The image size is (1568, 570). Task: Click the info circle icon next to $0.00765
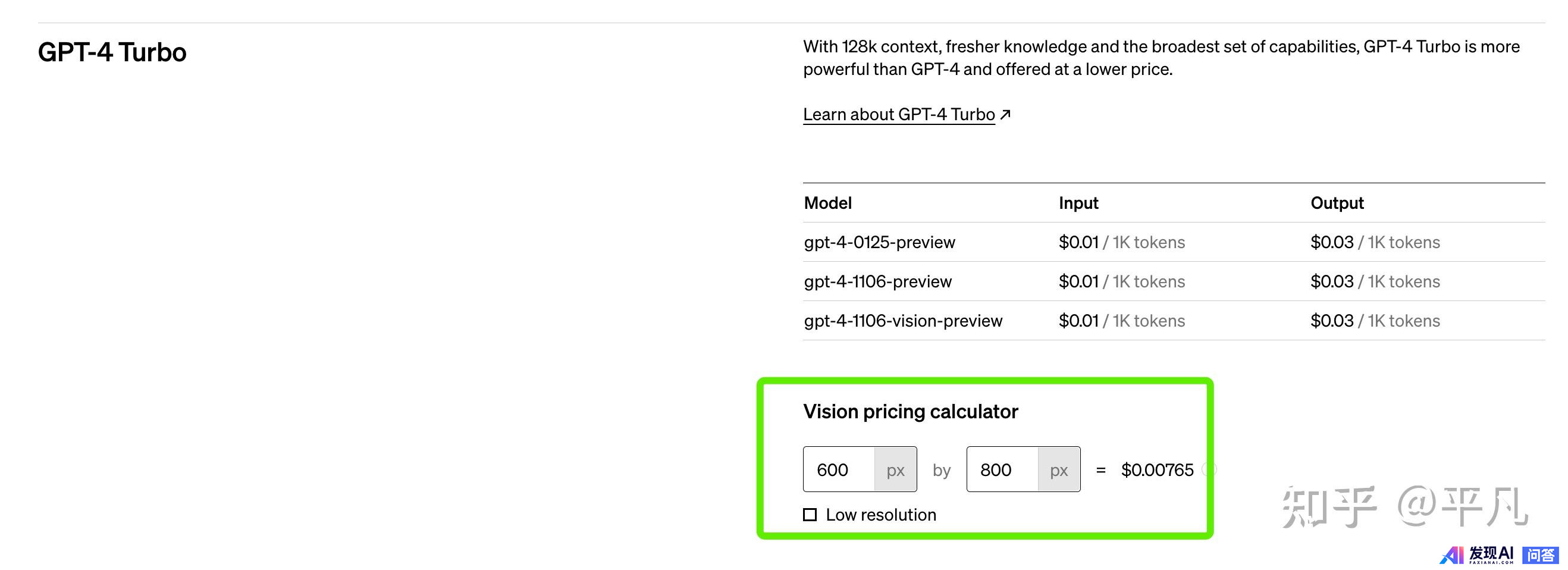click(x=1210, y=469)
